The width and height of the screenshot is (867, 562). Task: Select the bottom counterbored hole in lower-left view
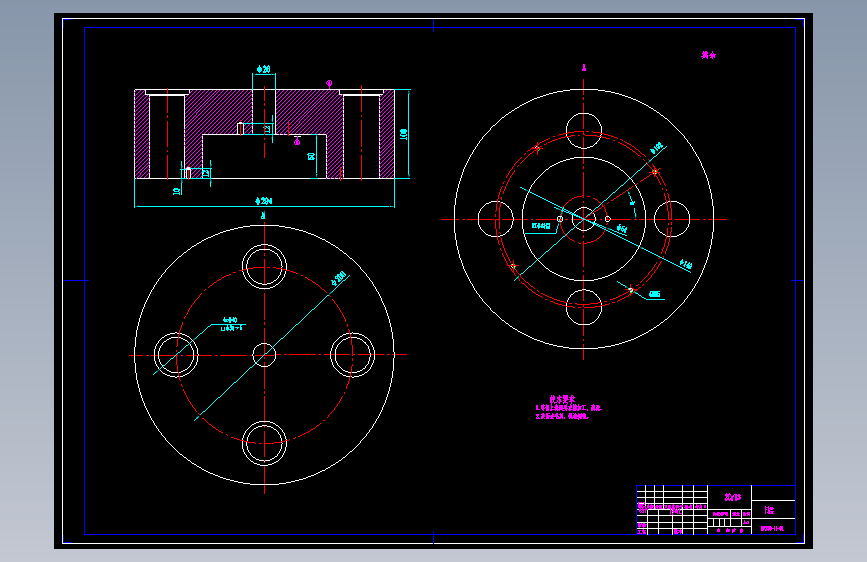(x=264, y=444)
